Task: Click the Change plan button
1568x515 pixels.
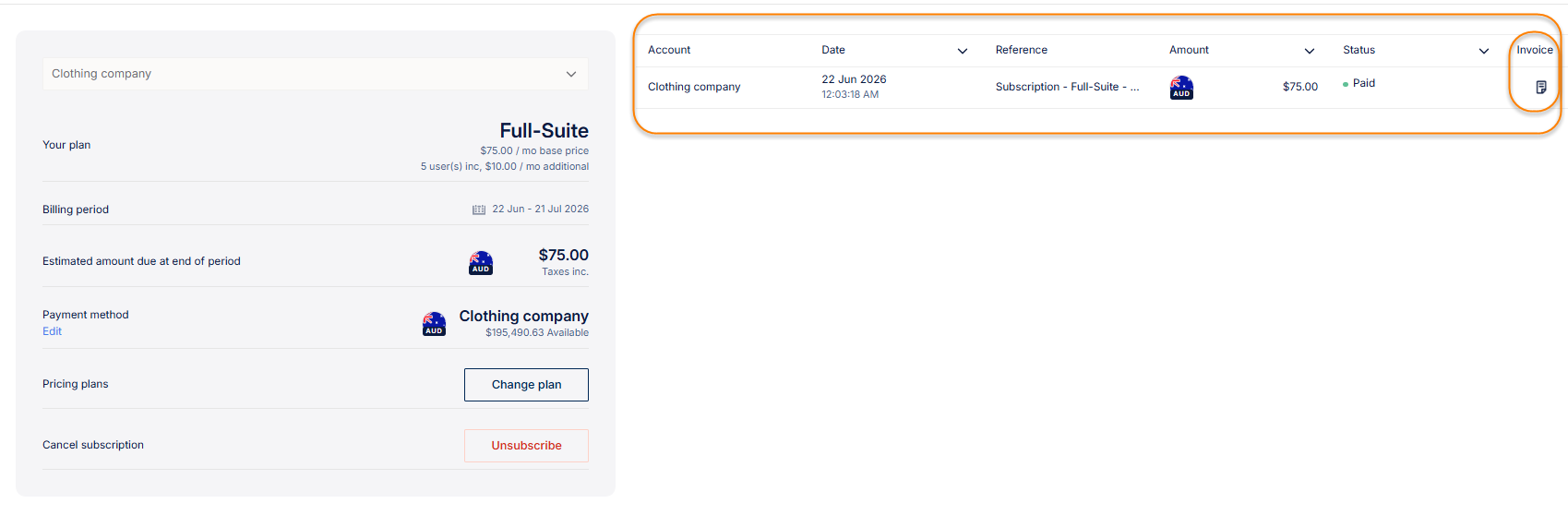Action: coord(526,385)
